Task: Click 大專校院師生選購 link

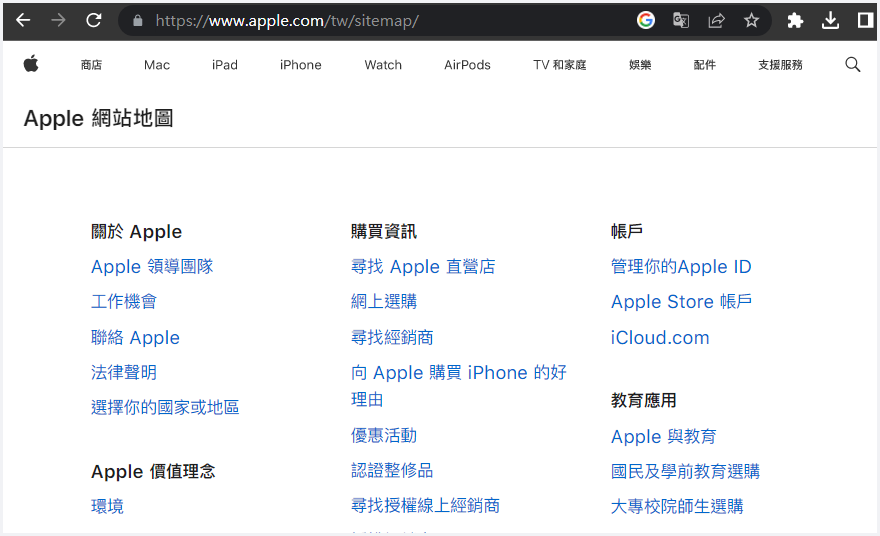Action: click(677, 506)
